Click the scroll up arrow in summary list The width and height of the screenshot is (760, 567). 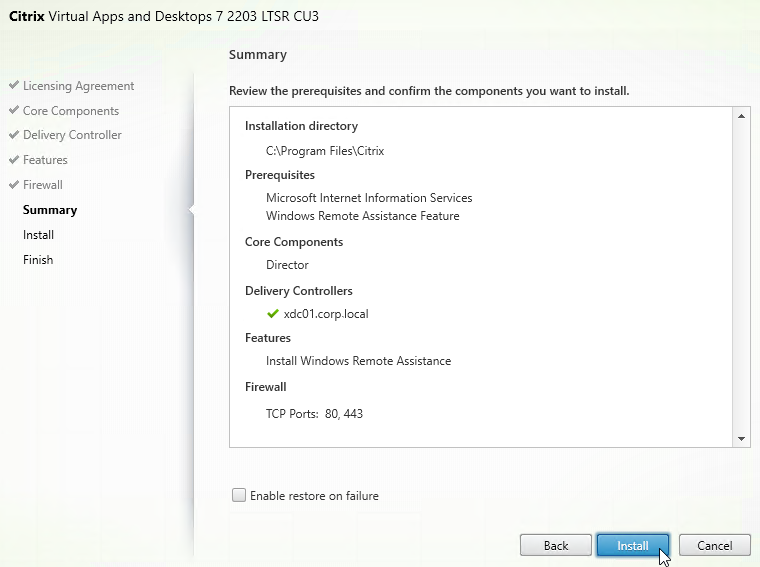(741, 116)
